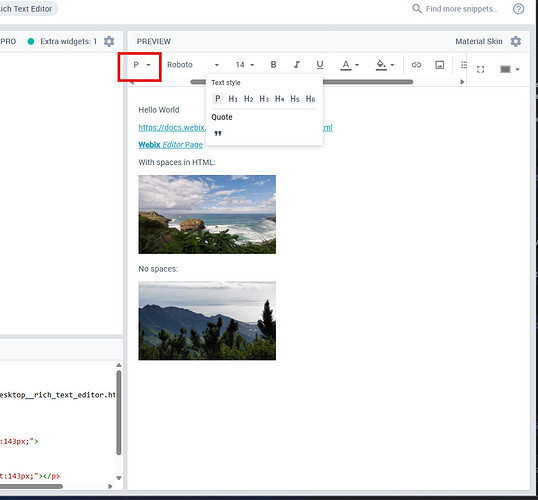Image resolution: width=538 pixels, height=500 pixels.
Task: Click the rich_text_editor.ht code line
Action: (x=57, y=395)
